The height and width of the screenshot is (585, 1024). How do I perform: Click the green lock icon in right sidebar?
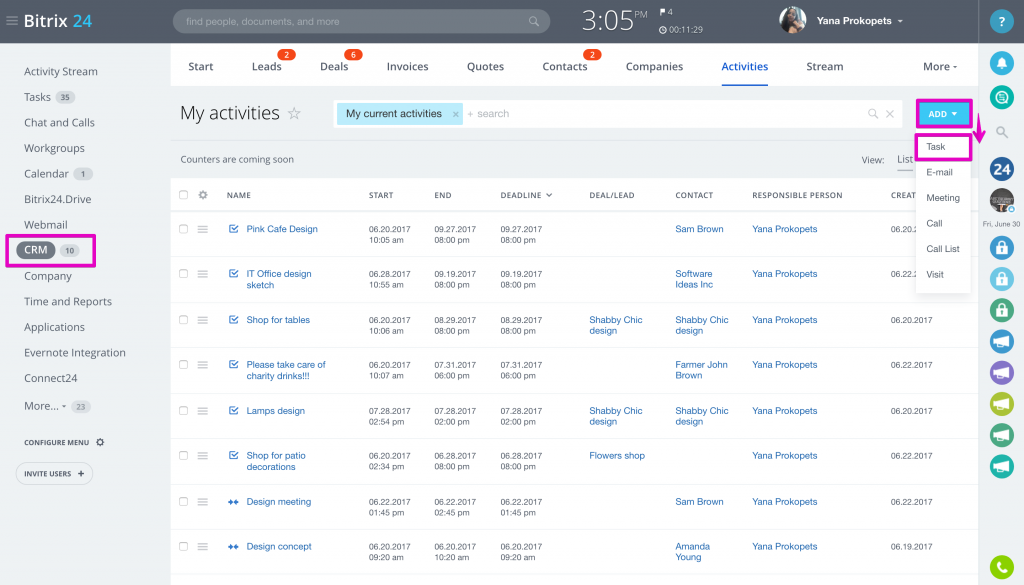(x=1001, y=310)
